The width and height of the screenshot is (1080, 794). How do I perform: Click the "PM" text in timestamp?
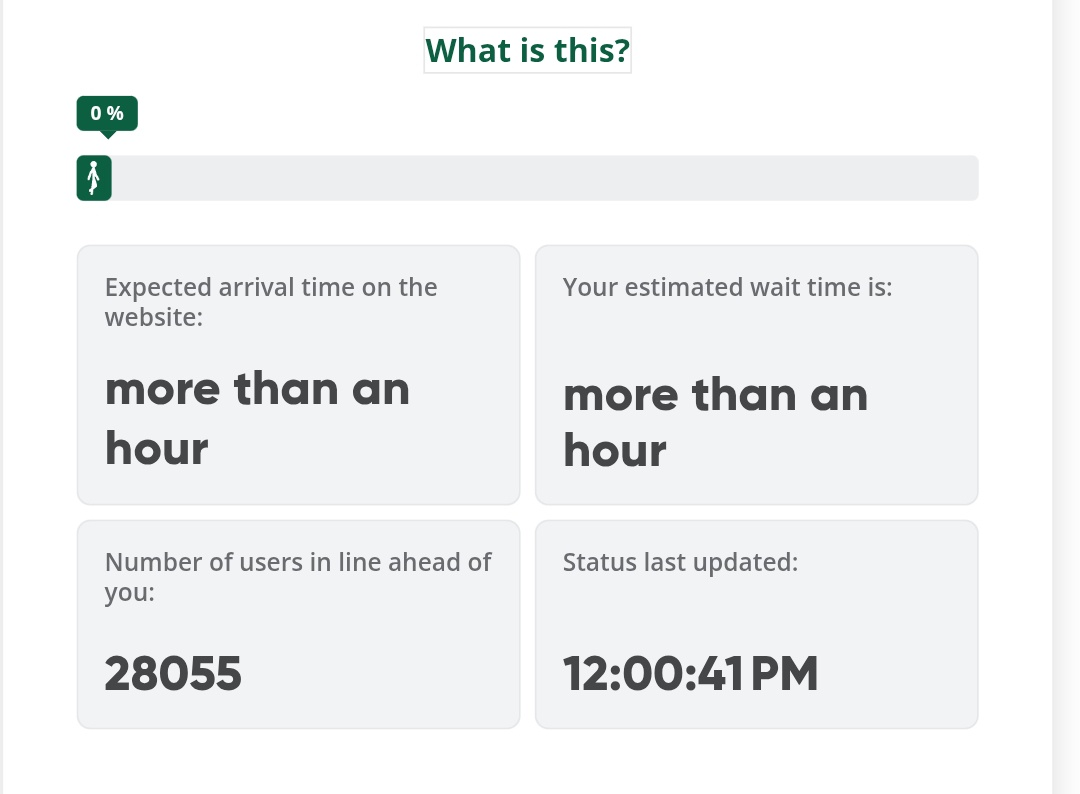[784, 674]
